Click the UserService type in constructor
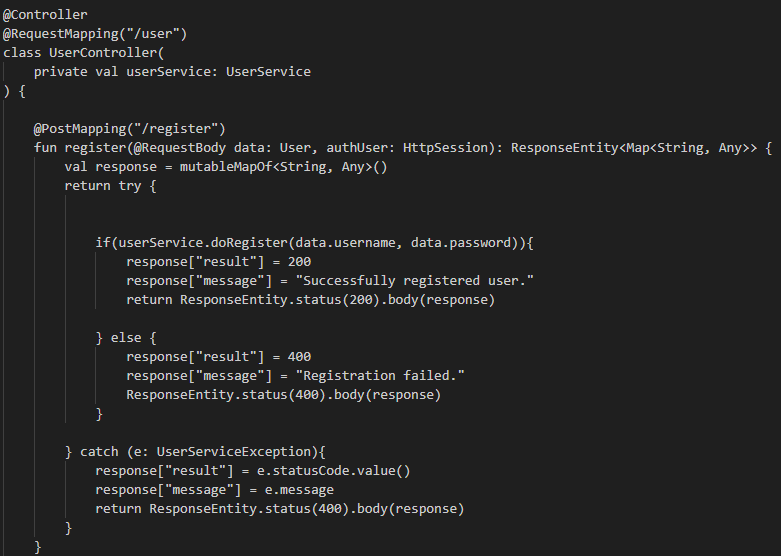The width and height of the screenshot is (781, 556). pos(268,72)
